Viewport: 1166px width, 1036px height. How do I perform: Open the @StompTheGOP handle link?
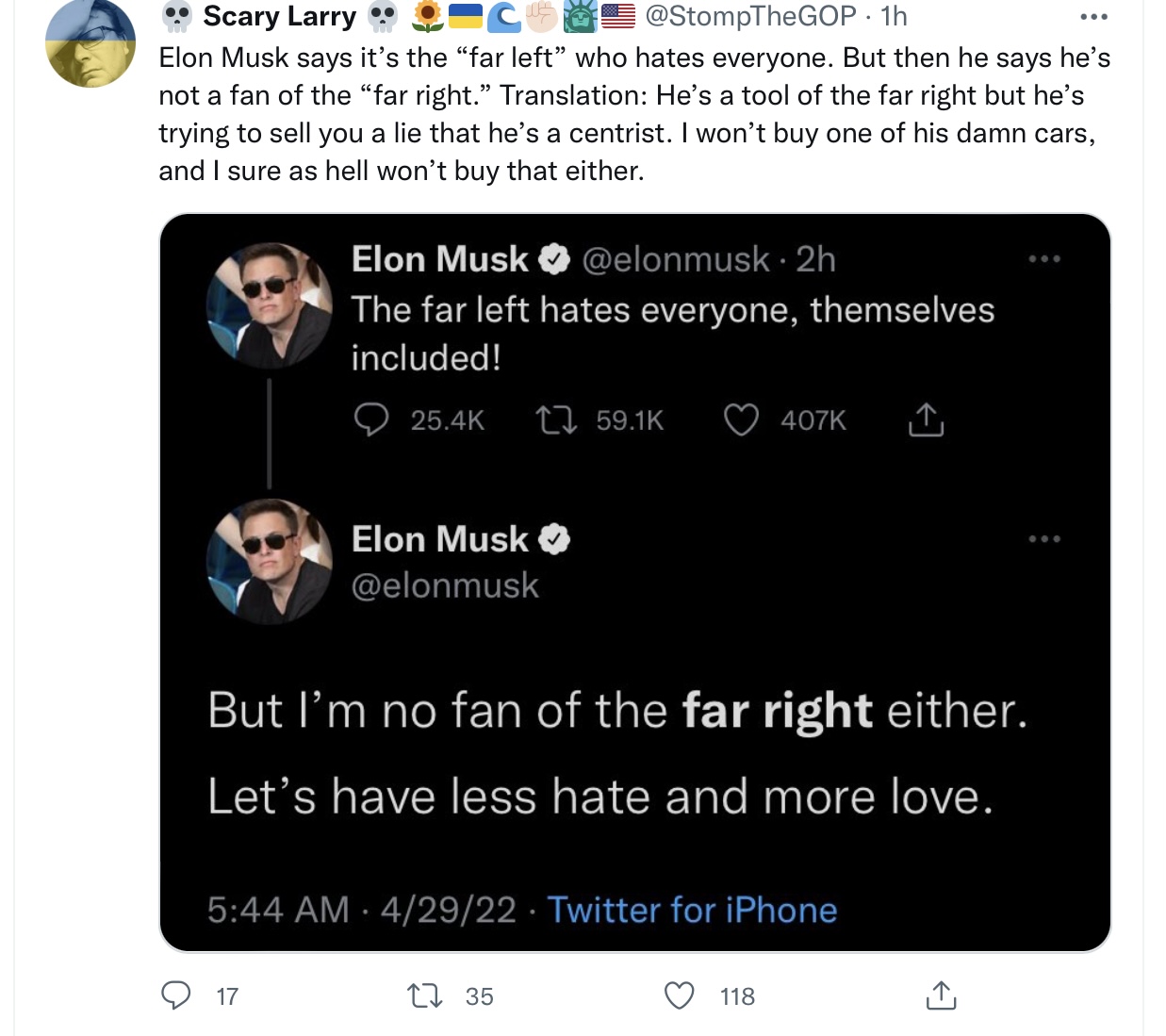point(751,16)
